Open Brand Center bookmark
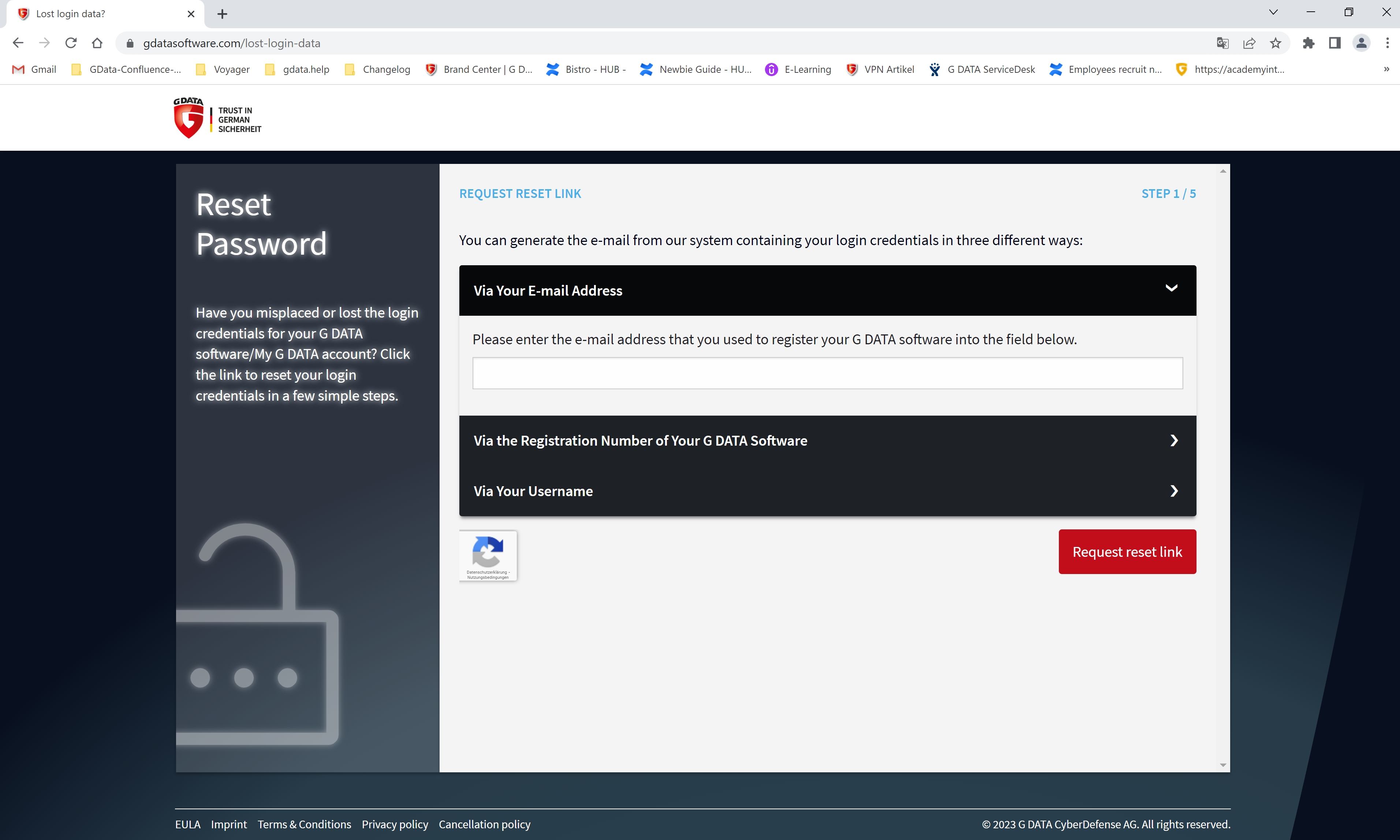1400x840 pixels. pyautogui.click(x=479, y=69)
